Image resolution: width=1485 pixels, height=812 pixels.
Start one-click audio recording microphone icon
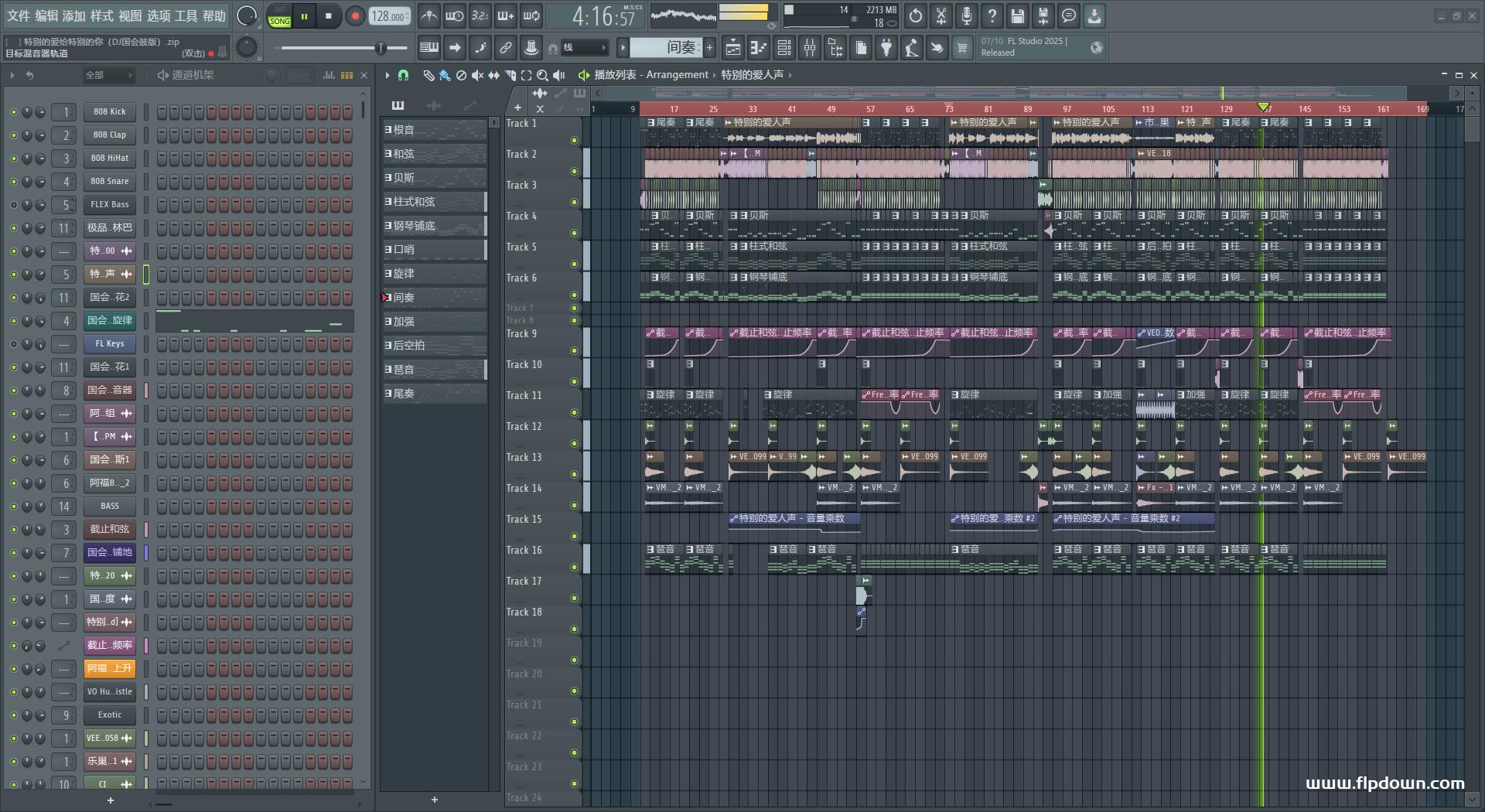pyautogui.click(x=967, y=15)
